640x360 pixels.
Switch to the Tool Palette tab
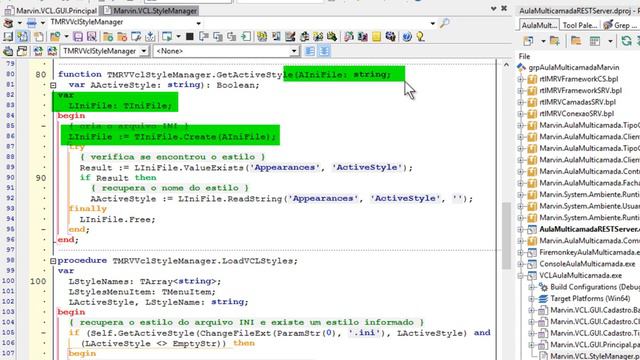pyautogui.click(x=580, y=25)
